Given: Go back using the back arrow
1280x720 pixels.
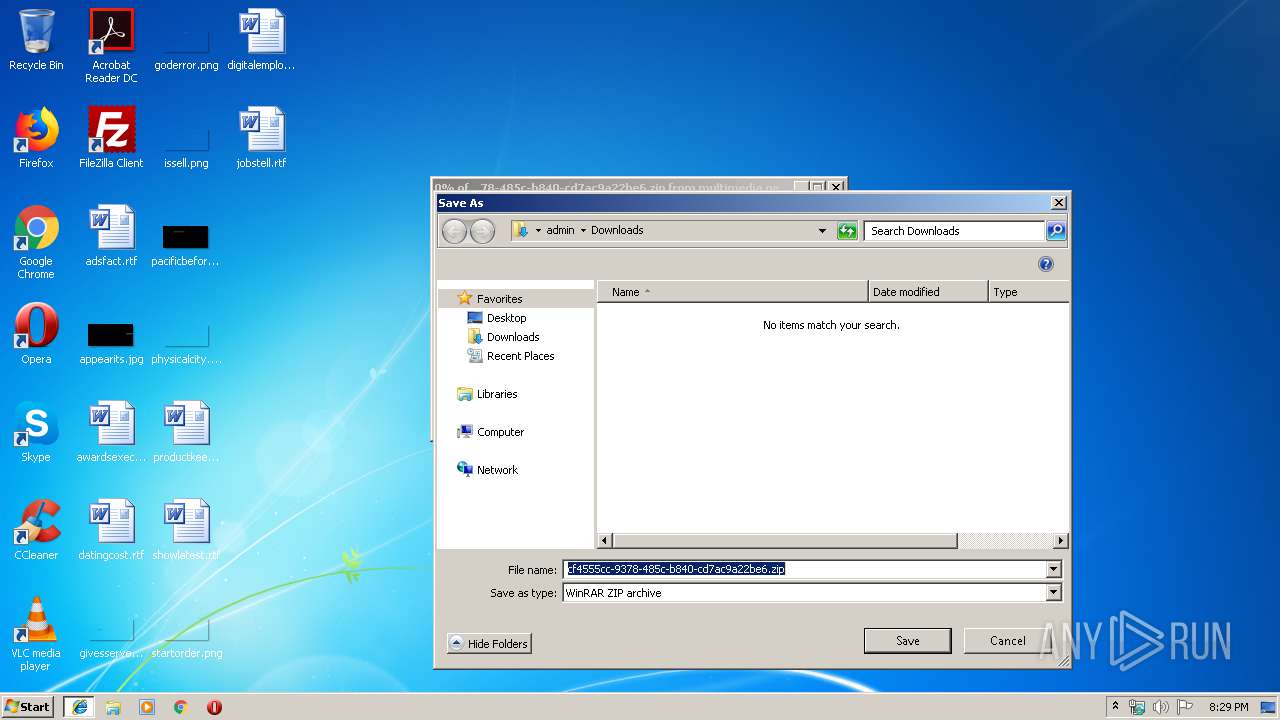Looking at the screenshot, I should click(x=454, y=231).
